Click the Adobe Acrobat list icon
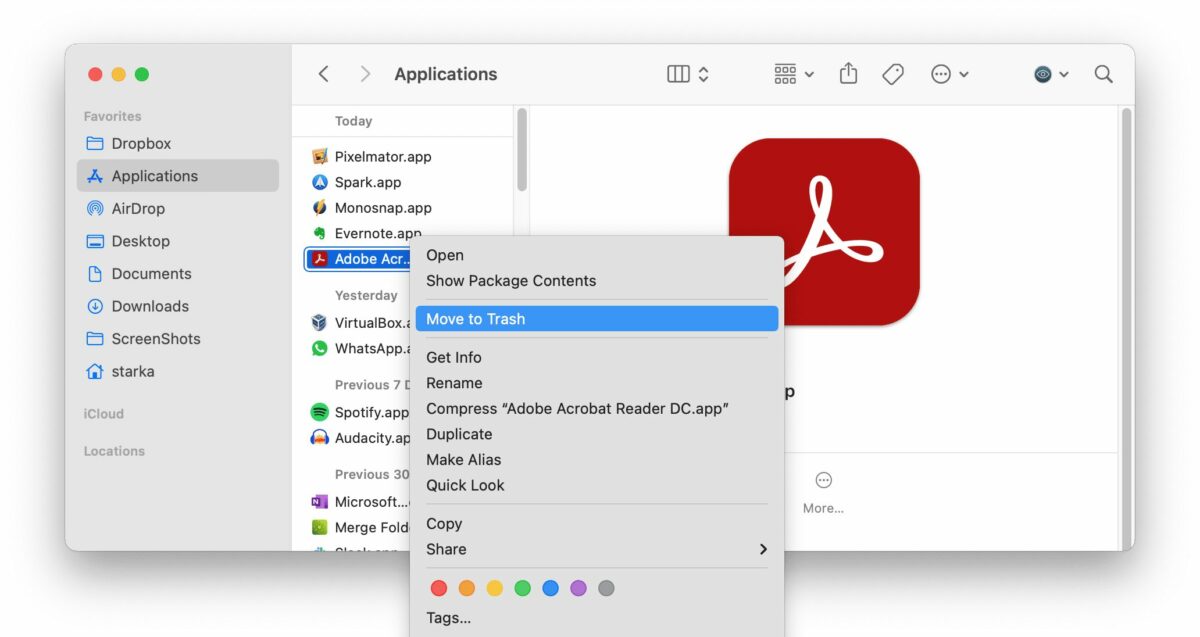The image size is (1200, 637). (320, 259)
